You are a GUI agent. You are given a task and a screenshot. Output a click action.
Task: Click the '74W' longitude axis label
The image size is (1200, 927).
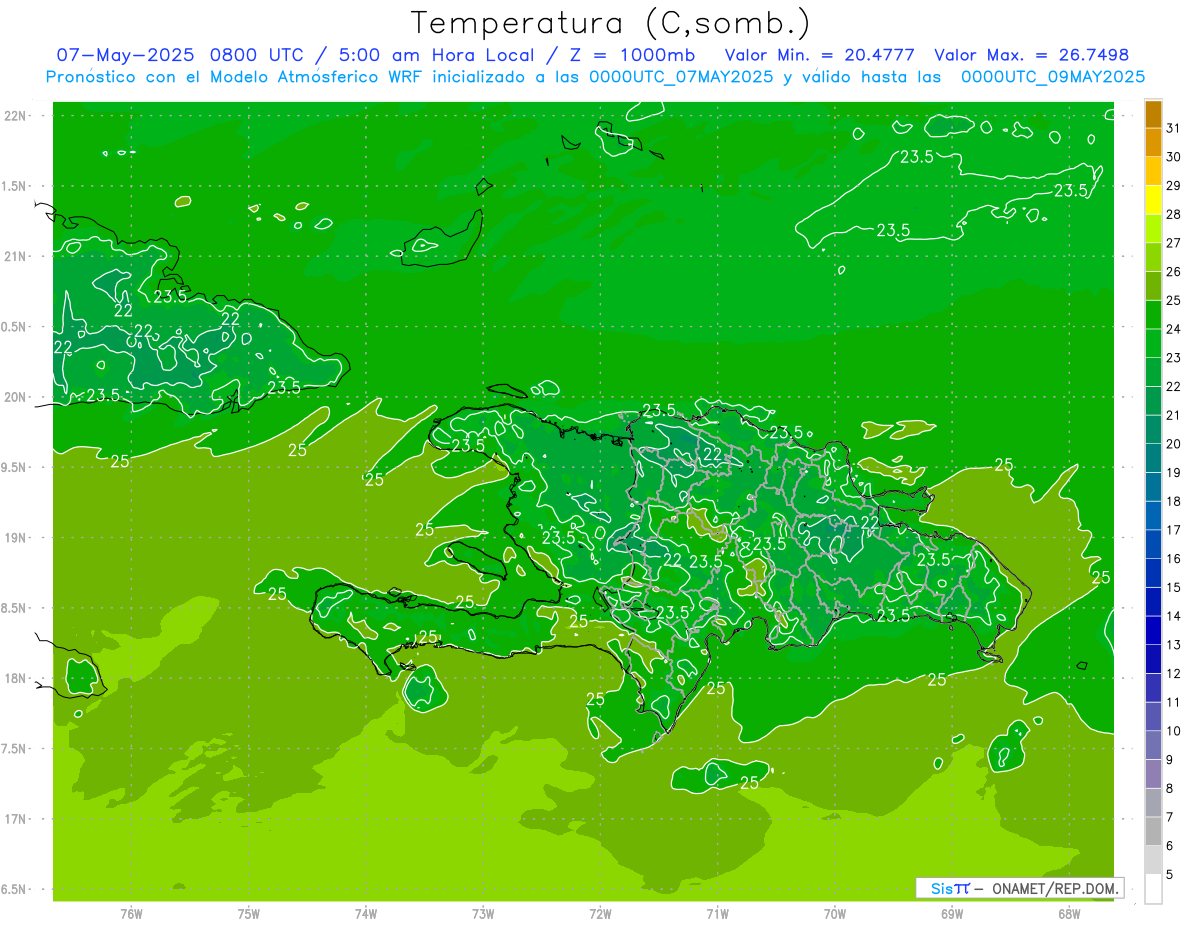366,914
